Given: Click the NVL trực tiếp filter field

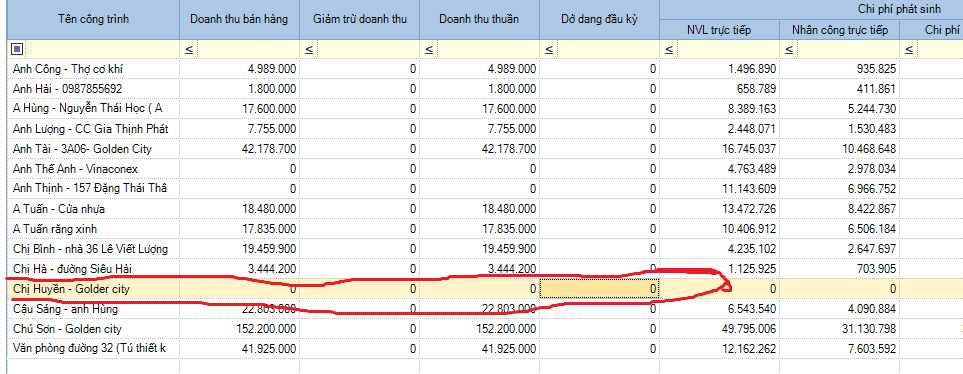Looking at the screenshot, I should 727,49.
